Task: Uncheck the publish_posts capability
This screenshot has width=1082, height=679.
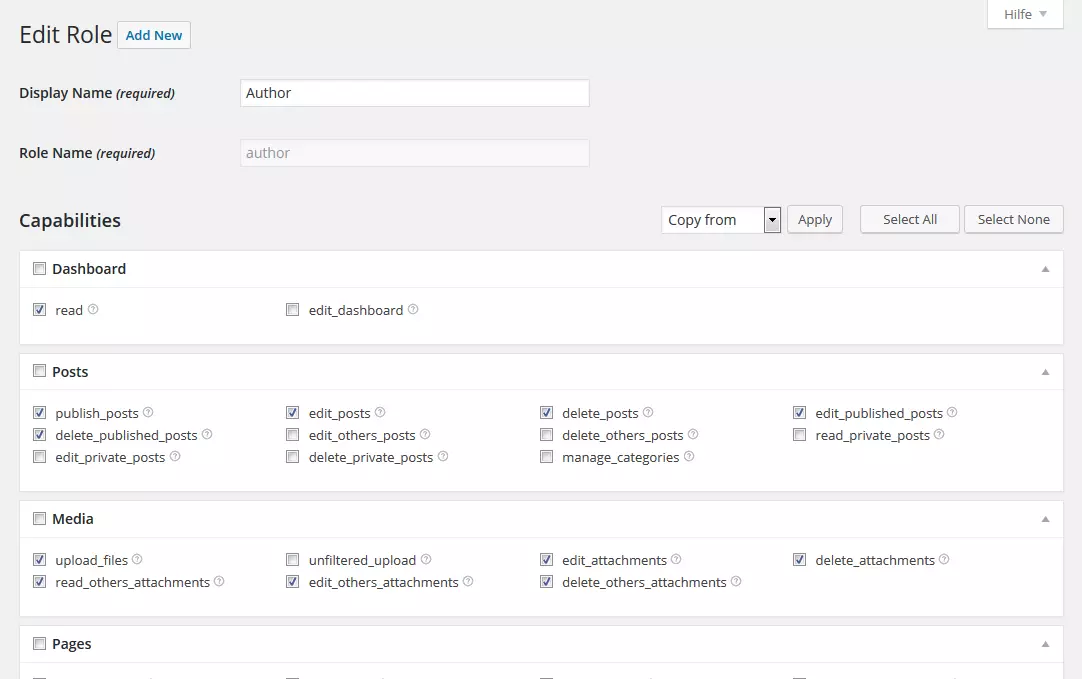Action: tap(40, 413)
